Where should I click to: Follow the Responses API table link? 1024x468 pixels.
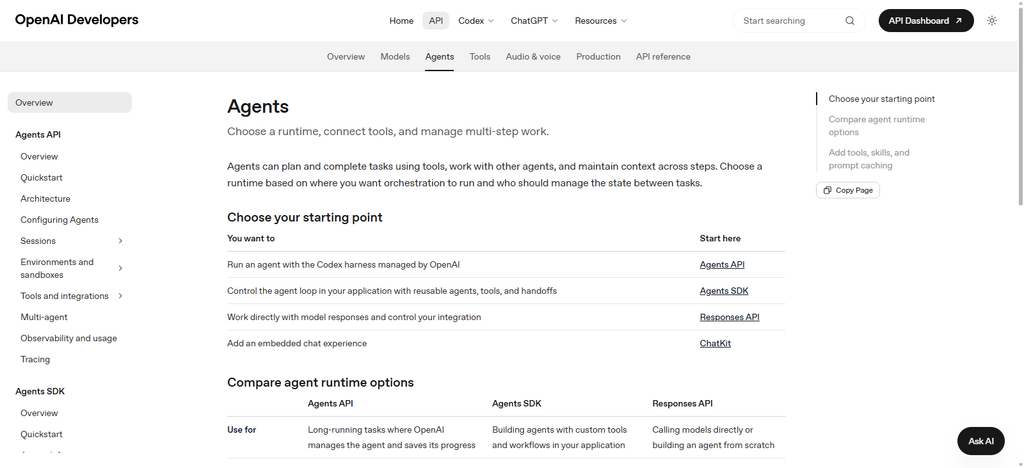pos(729,317)
